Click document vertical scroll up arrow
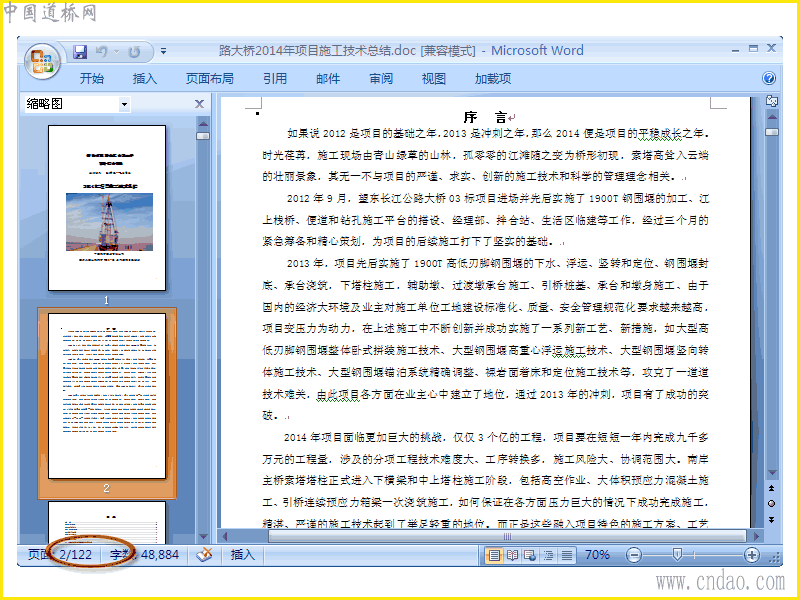Viewport: 800px width, 600px height. tap(772, 117)
